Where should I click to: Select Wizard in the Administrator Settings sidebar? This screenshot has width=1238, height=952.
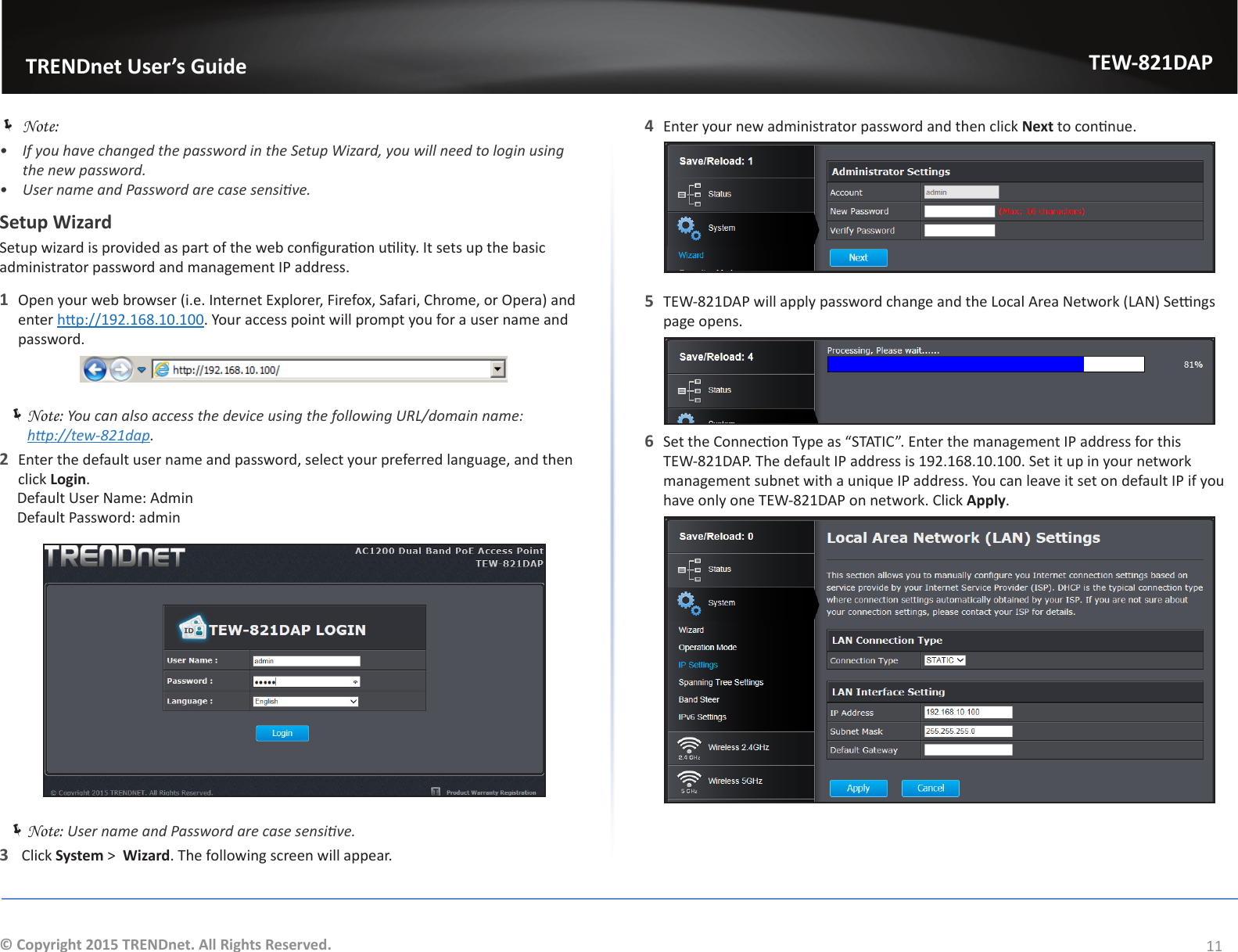pyautogui.click(x=691, y=256)
